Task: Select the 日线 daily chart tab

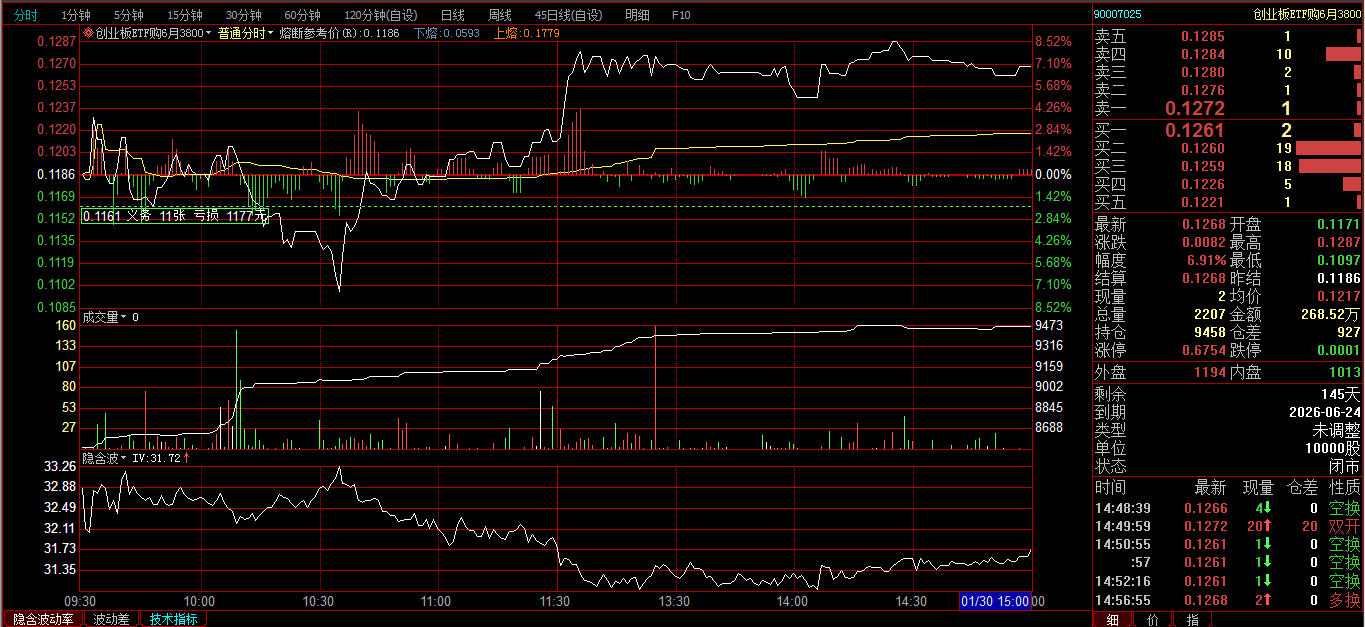Action: (452, 15)
